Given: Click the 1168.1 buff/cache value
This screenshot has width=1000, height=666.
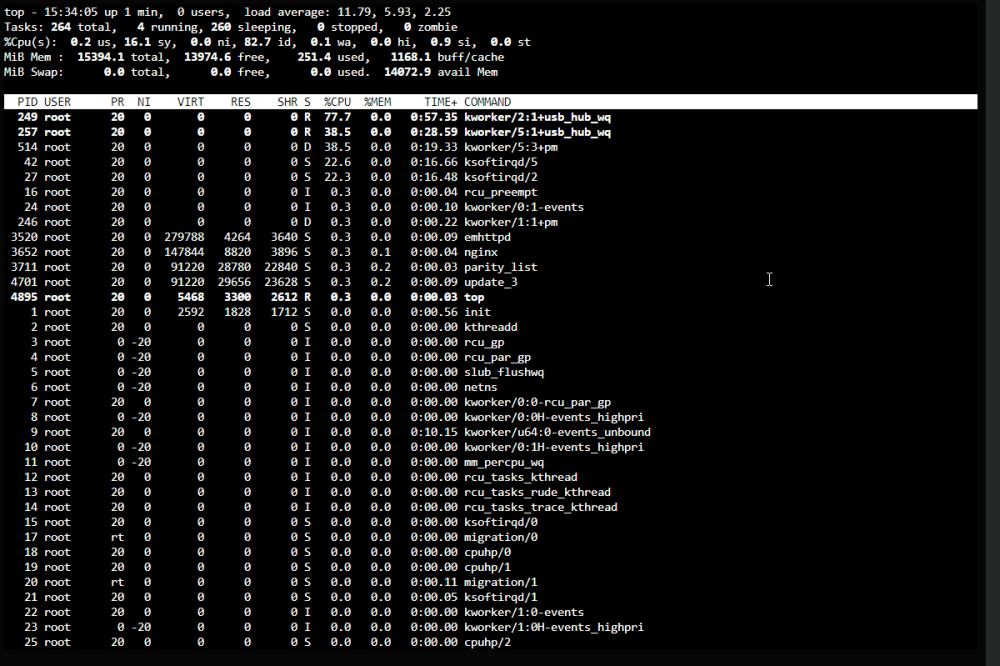Looking at the screenshot, I should pyautogui.click(x=410, y=57).
